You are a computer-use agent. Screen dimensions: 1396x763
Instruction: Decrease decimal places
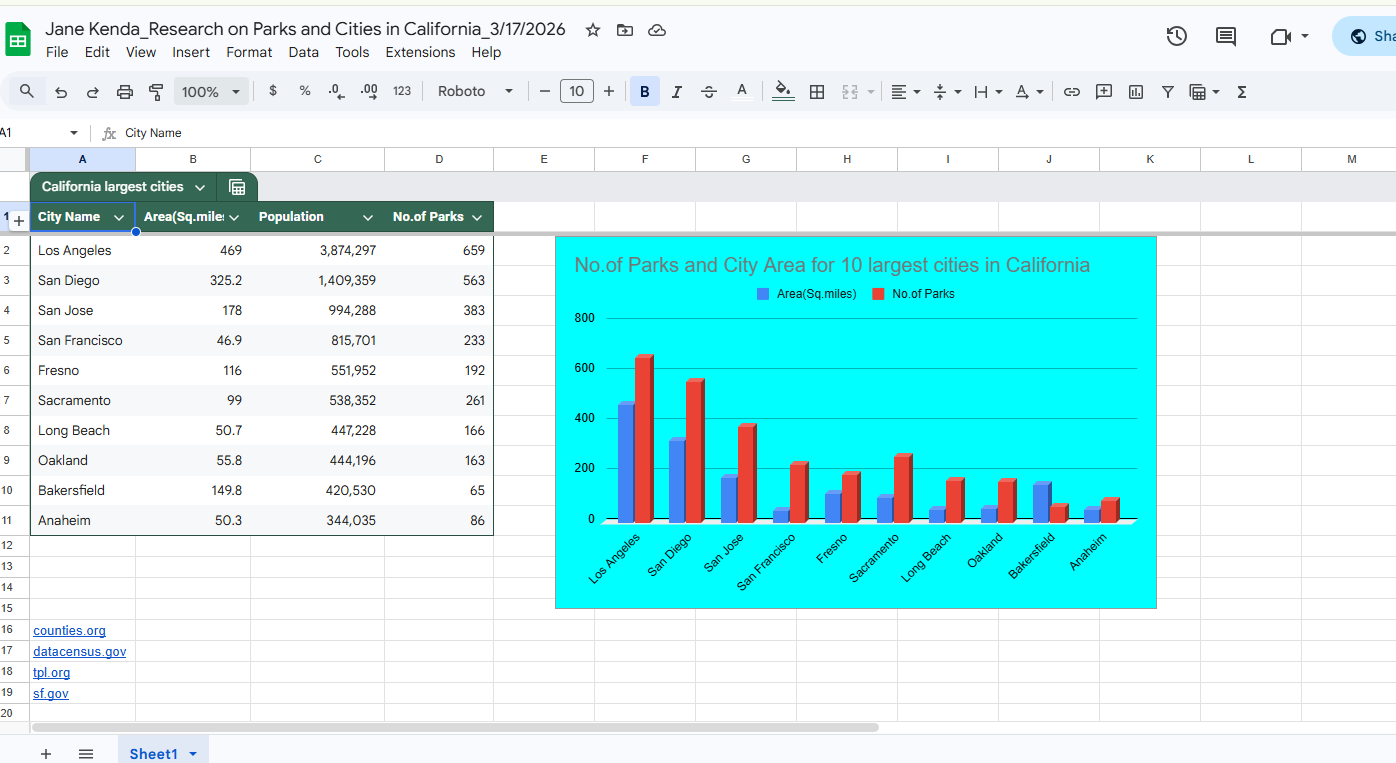337,91
